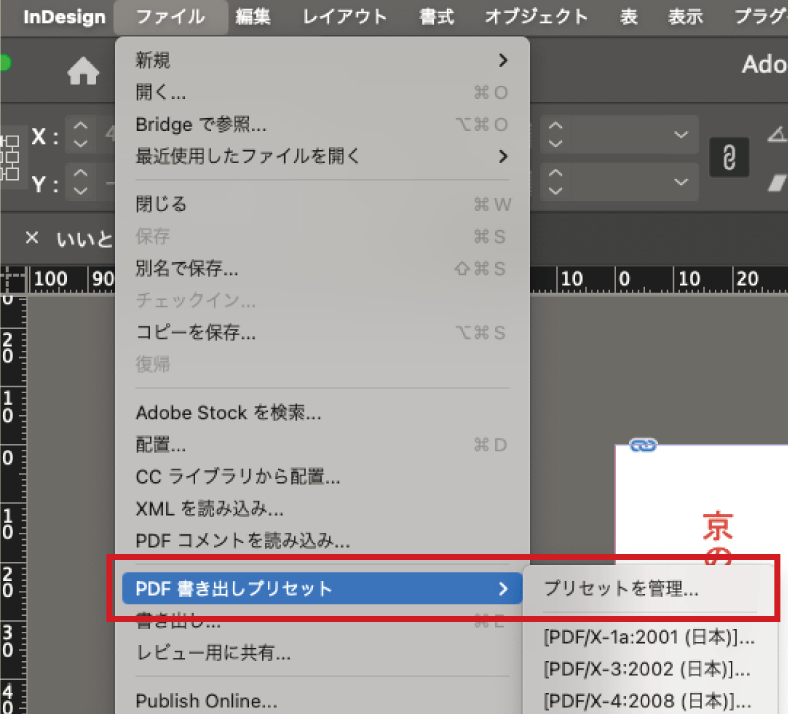788x714 pixels.
Task: Choose Adobe Stock を検索...
Action: (x=322, y=413)
